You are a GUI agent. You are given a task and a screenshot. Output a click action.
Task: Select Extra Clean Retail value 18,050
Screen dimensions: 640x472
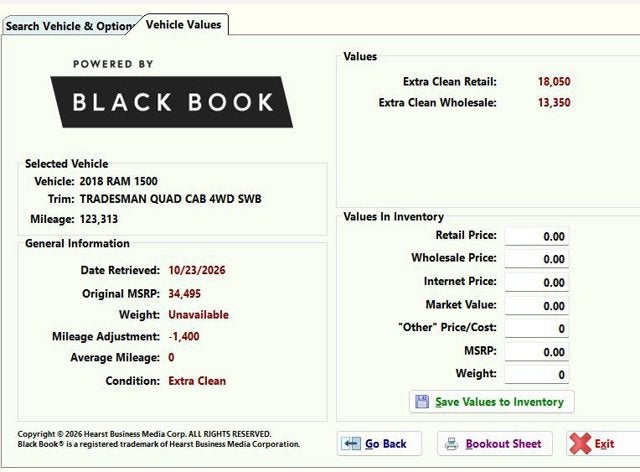click(x=554, y=82)
